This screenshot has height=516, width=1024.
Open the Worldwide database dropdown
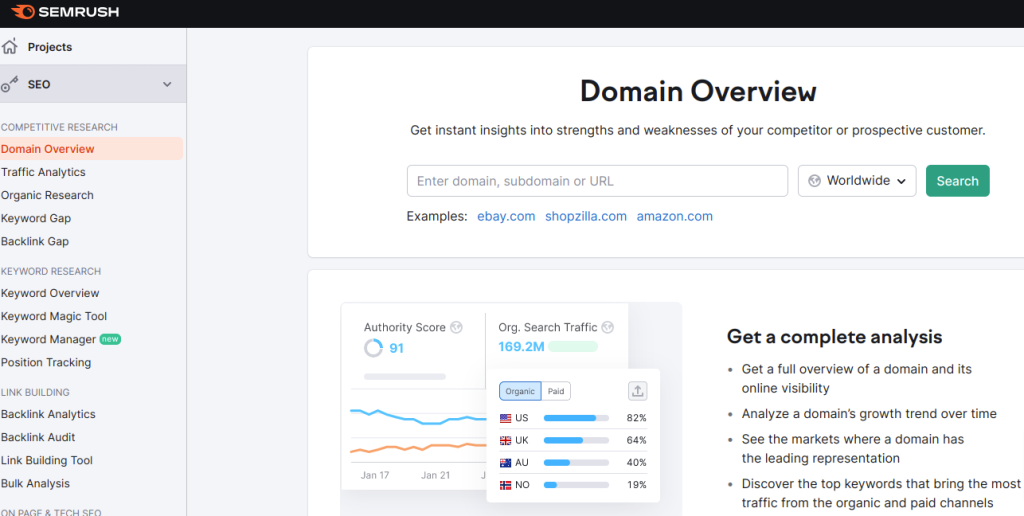pyautogui.click(x=857, y=181)
